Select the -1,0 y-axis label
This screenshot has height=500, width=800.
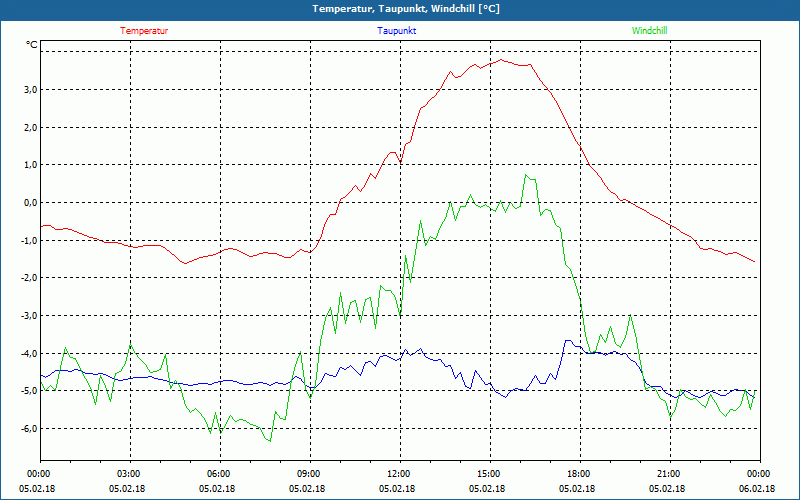[30, 240]
